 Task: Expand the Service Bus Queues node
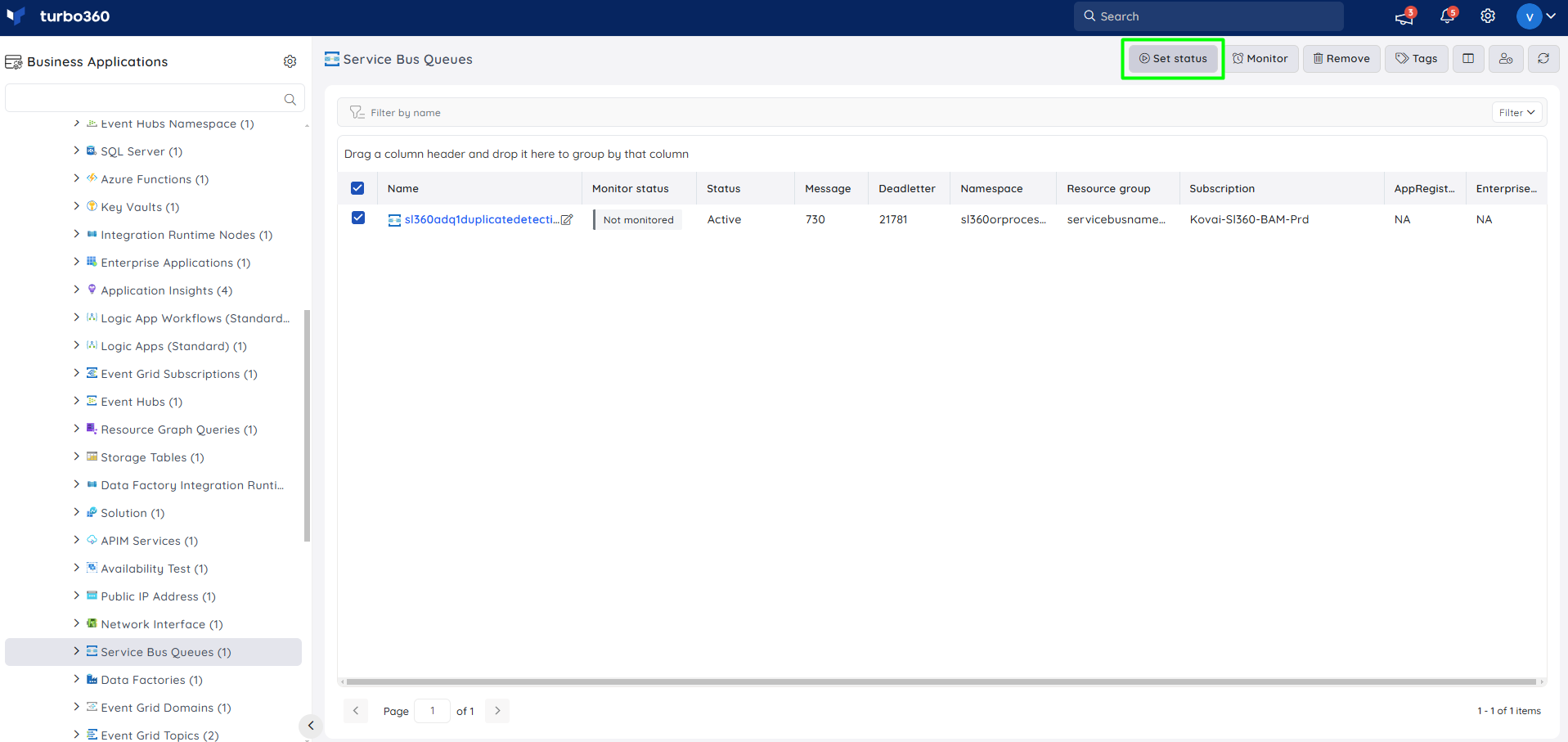(77, 651)
